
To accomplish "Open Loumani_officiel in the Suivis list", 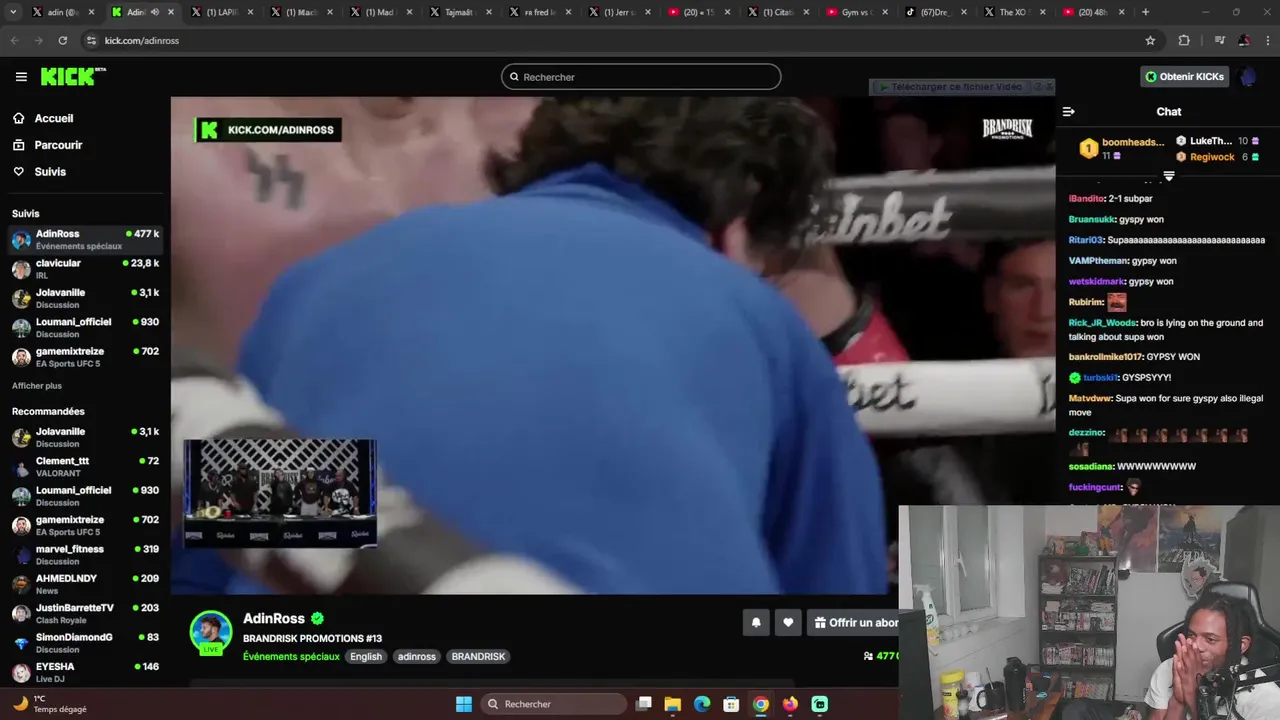I will click(x=85, y=328).
